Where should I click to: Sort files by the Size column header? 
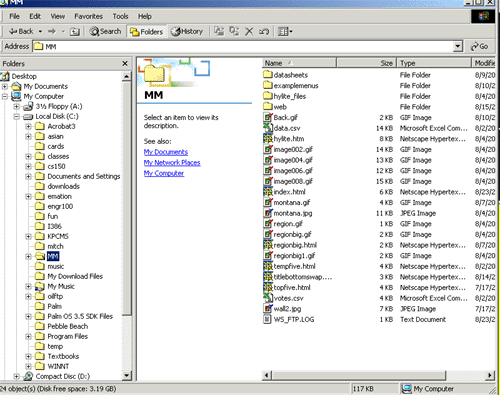(x=366, y=63)
